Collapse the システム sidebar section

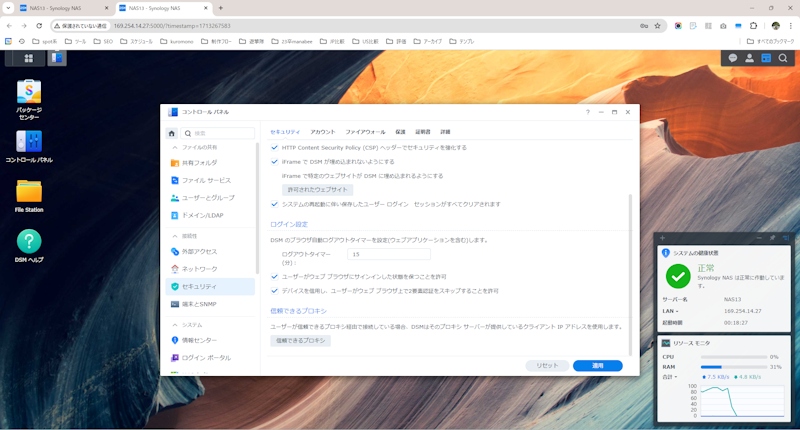click(x=175, y=325)
